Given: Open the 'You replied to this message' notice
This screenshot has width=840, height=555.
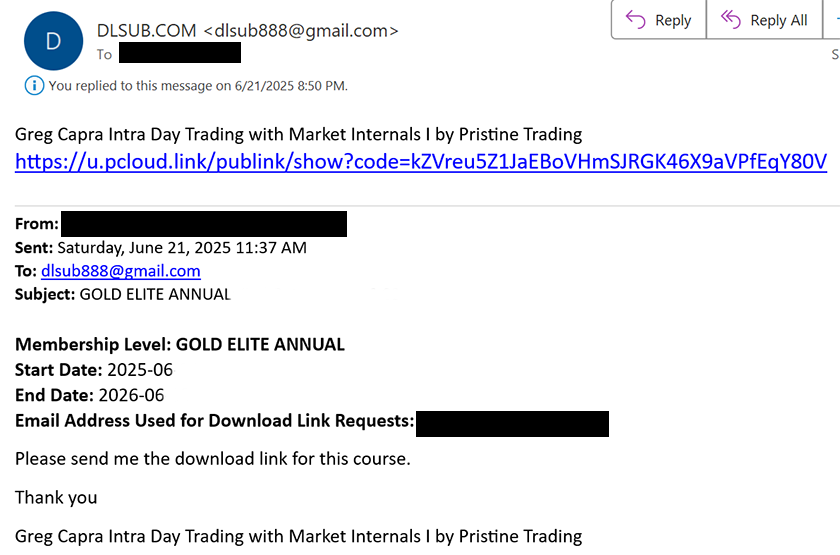Looking at the screenshot, I should 198,86.
